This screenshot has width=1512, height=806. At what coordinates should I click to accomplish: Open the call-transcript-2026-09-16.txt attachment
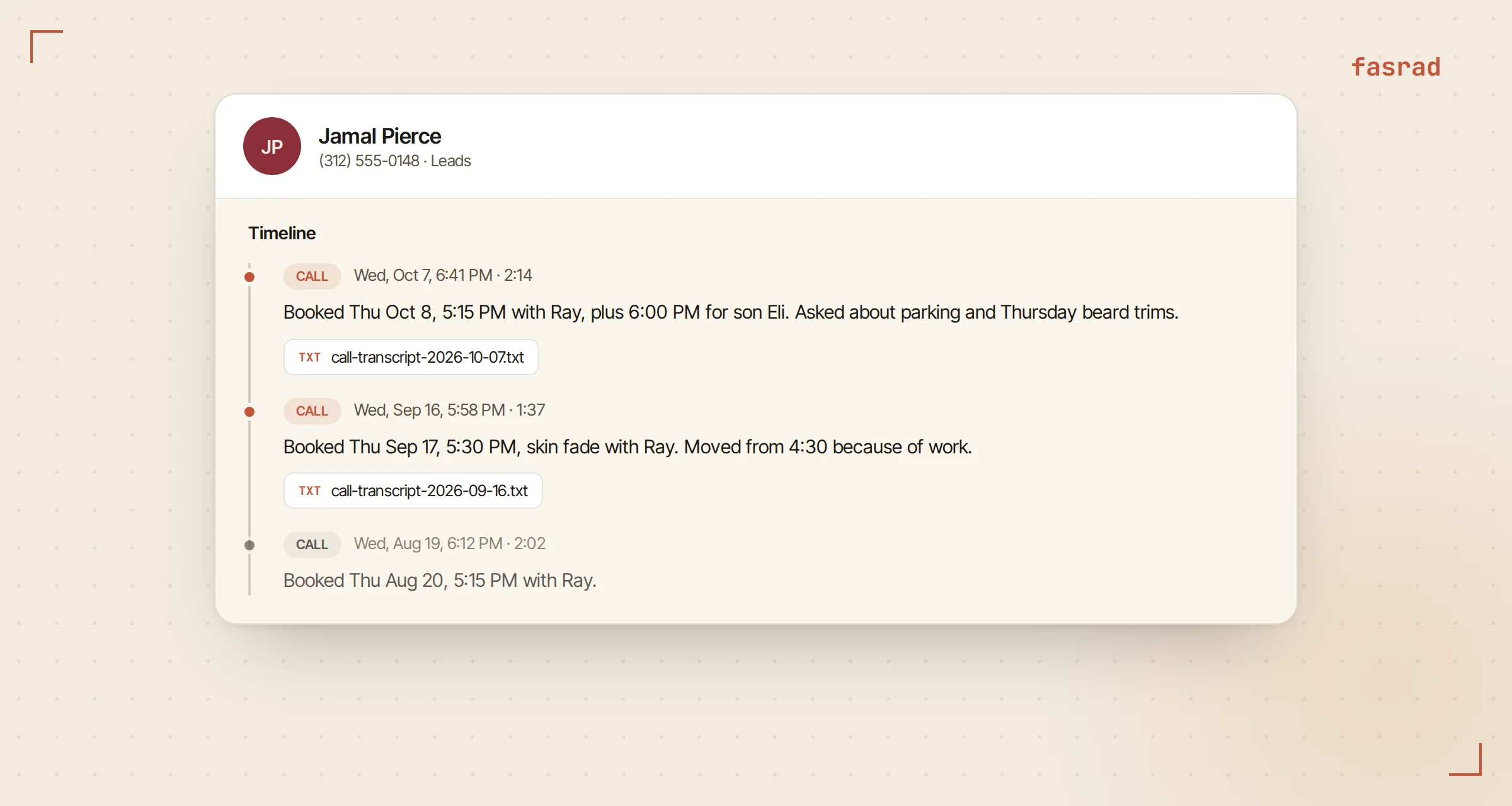coord(413,491)
